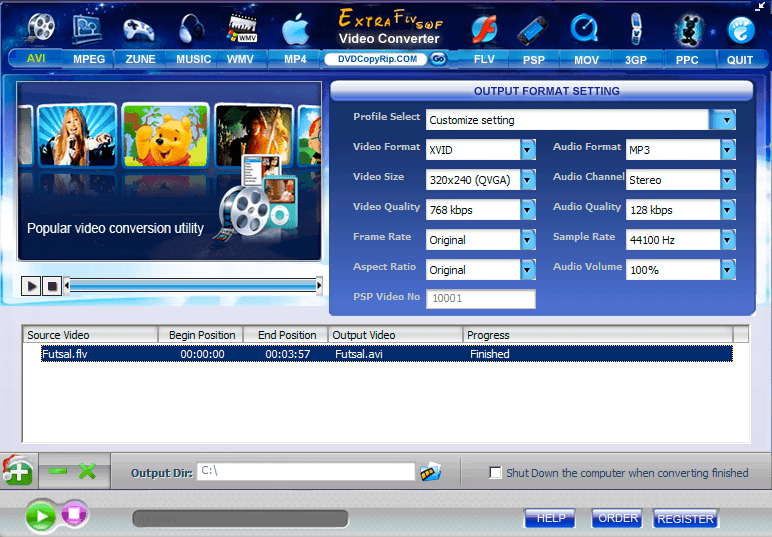Image resolution: width=772 pixels, height=537 pixels.
Task: Click the green X clear list icon
Action: coord(88,471)
